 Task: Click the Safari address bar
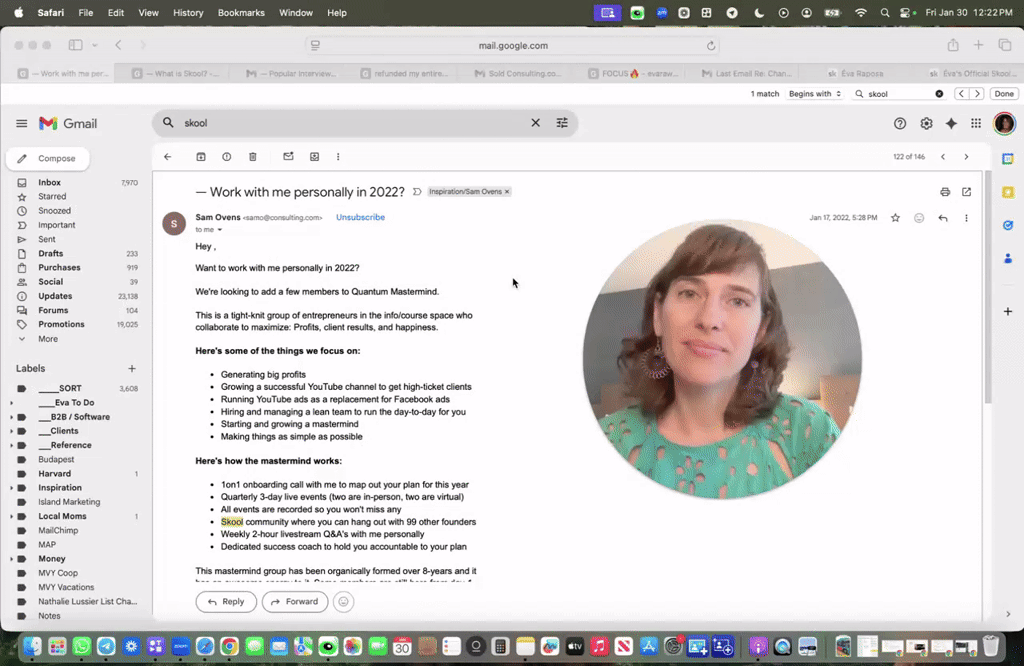tap(513, 46)
